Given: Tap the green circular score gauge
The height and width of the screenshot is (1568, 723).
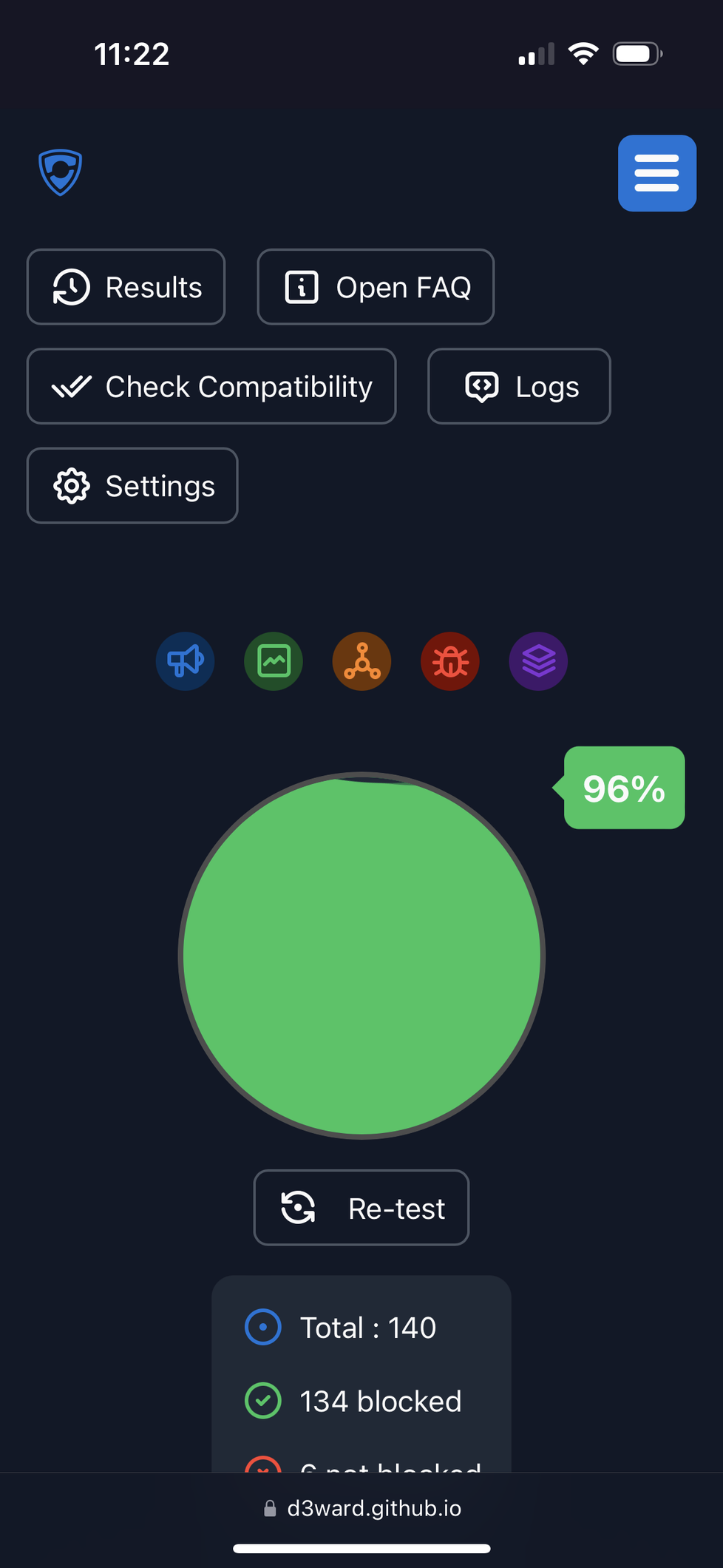Looking at the screenshot, I should pyautogui.click(x=361, y=956).
